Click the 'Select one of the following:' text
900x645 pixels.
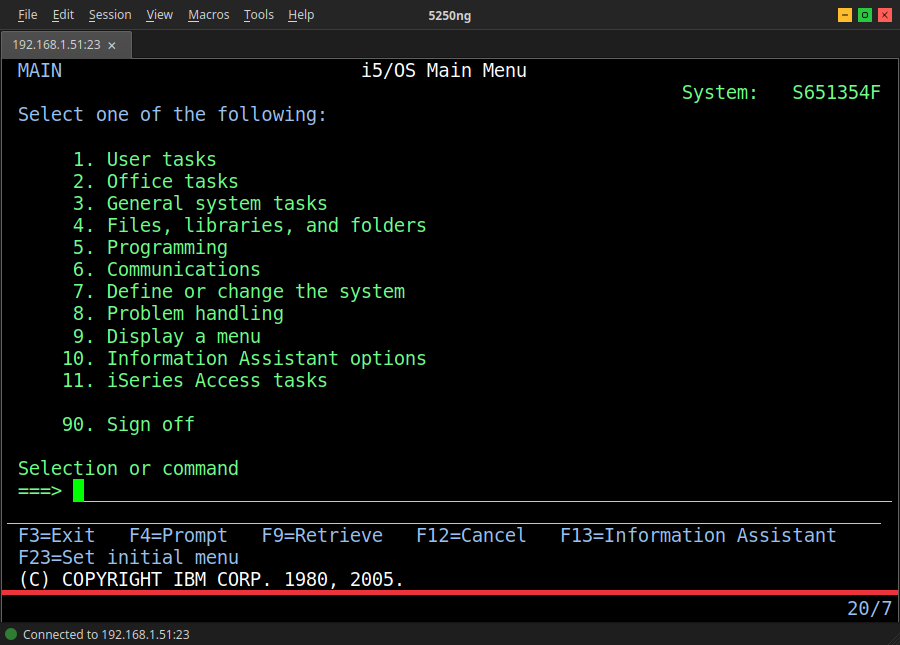172,115
